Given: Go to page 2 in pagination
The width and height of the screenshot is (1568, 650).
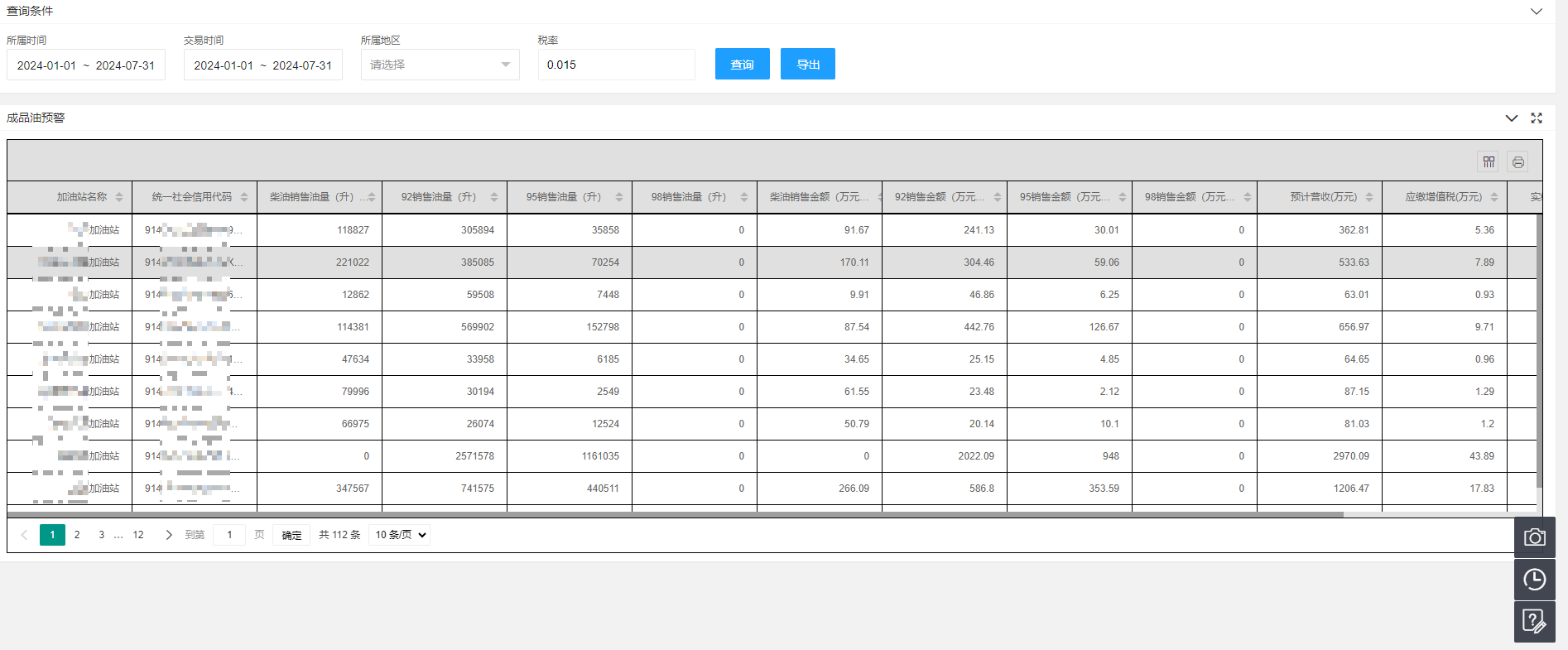Looking at the screenshot, I should [77, 535].
